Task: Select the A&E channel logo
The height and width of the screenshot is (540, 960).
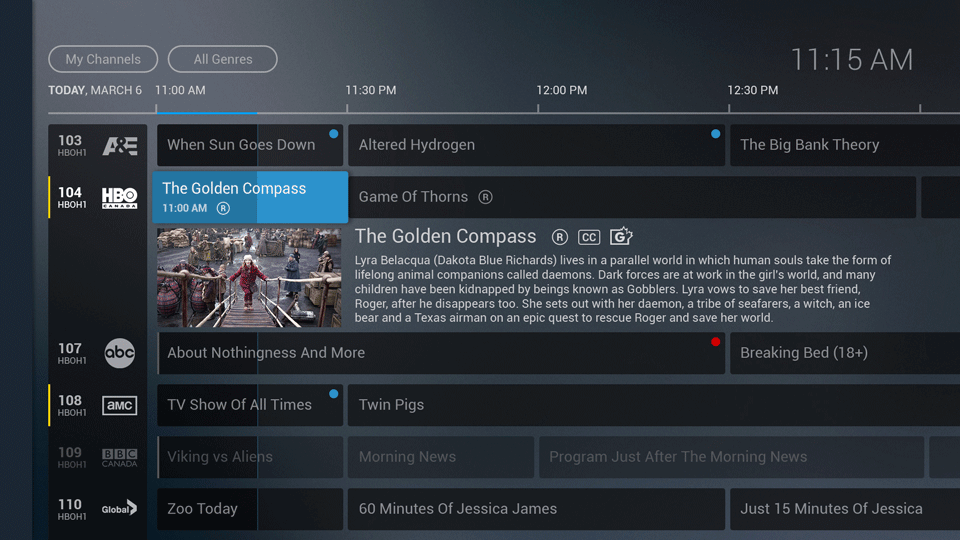Action: point(120,146)
